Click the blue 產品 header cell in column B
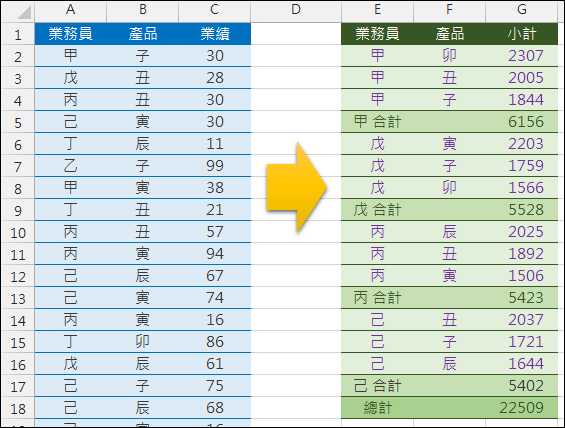The image size is (565, 428). (143, 34)
